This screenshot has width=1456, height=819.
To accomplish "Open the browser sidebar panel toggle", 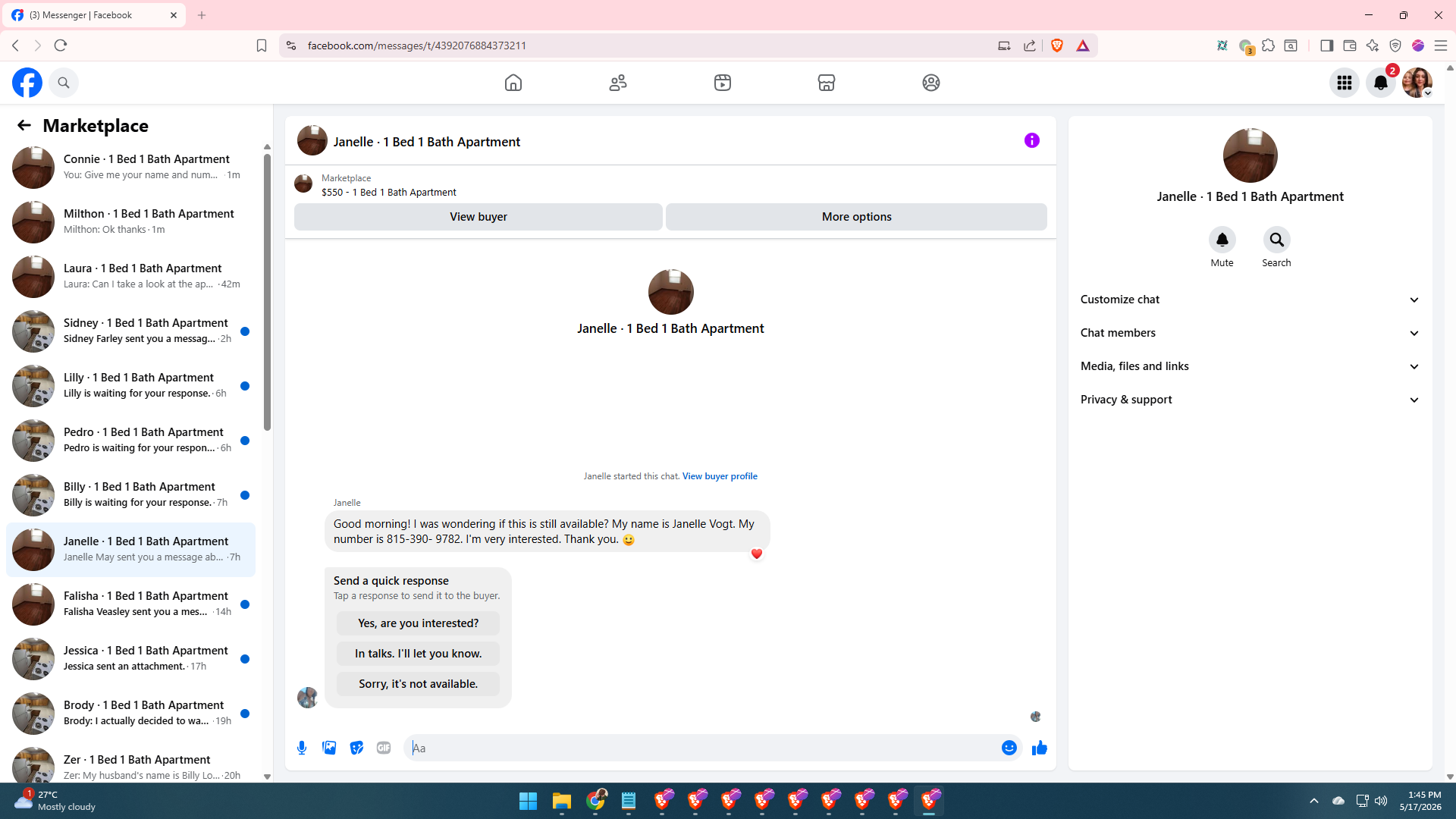I will pos(1326,45).
